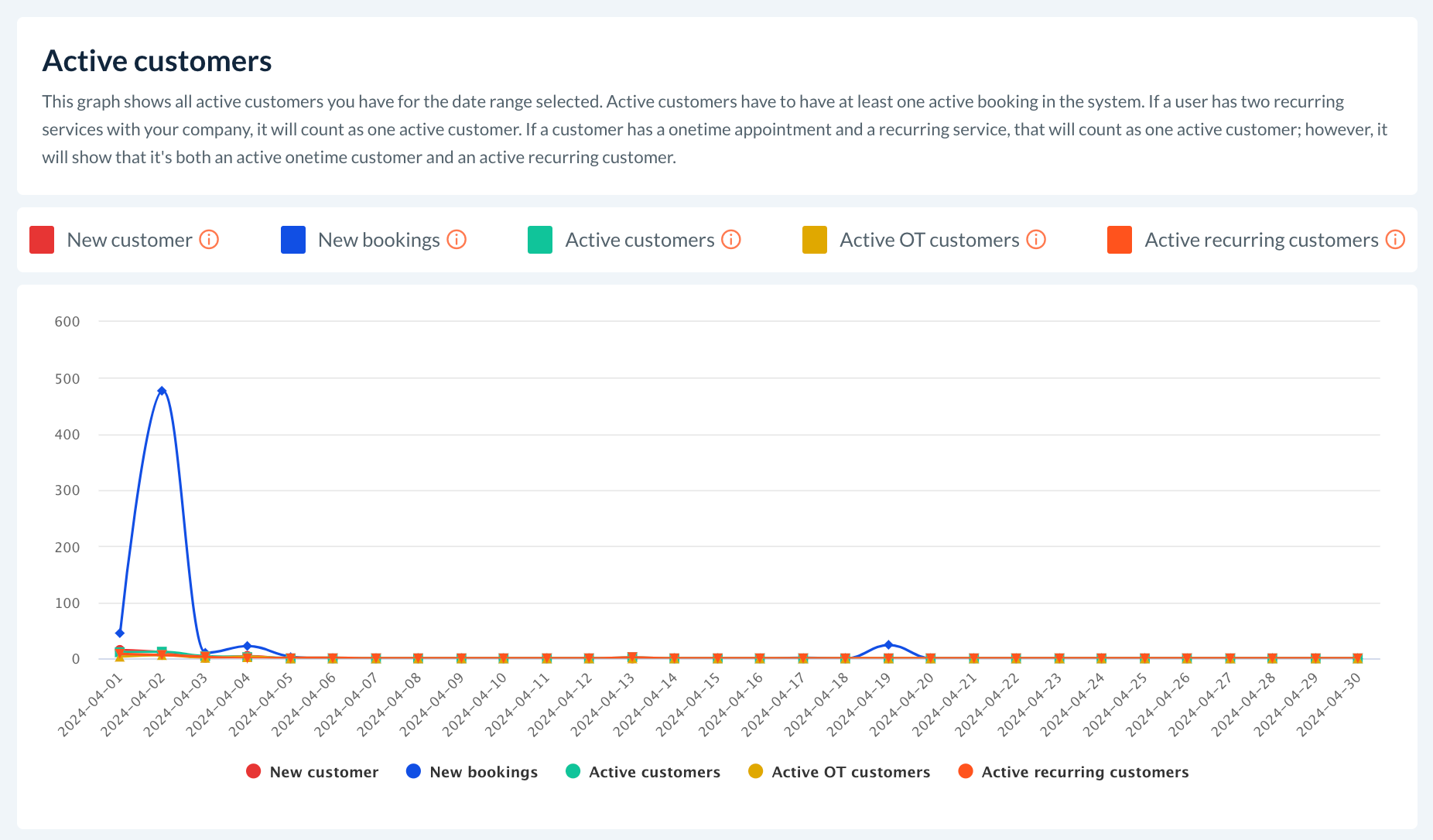Click New bookings peak point on 2024-04-02

pos(162,391)
